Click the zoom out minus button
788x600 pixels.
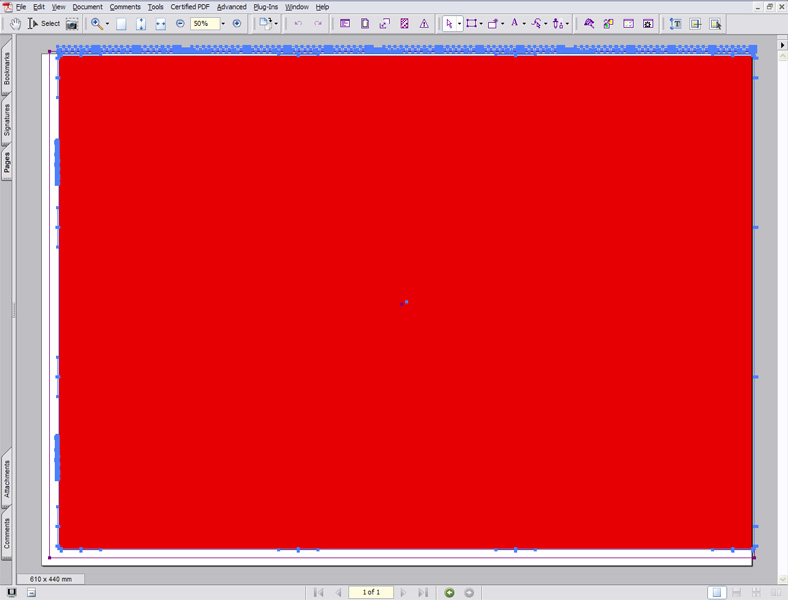(x=180, y=24)
